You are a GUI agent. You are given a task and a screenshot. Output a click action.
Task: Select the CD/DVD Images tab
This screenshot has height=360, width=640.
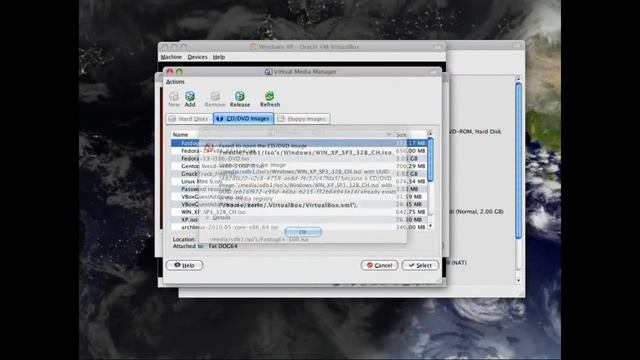pos(243,119)
